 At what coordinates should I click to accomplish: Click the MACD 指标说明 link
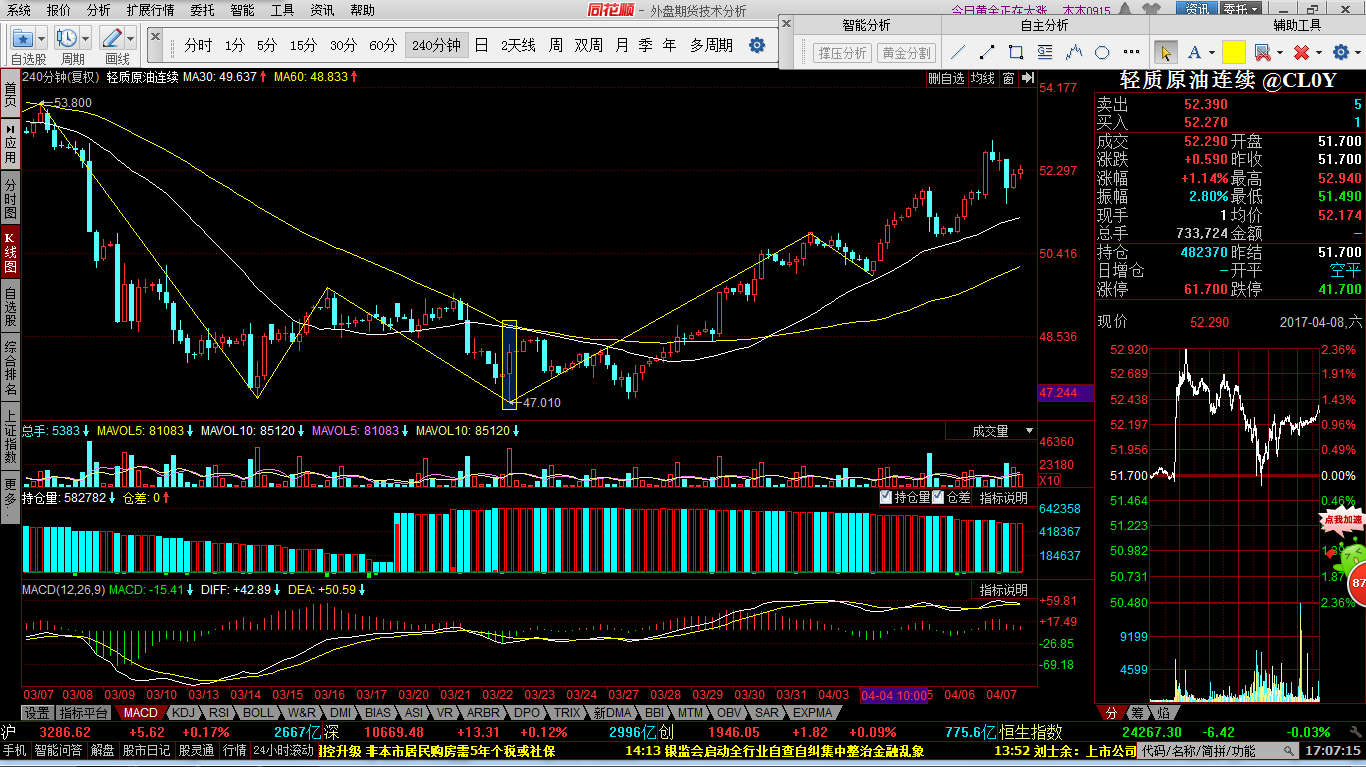(x=1002, y=590)
